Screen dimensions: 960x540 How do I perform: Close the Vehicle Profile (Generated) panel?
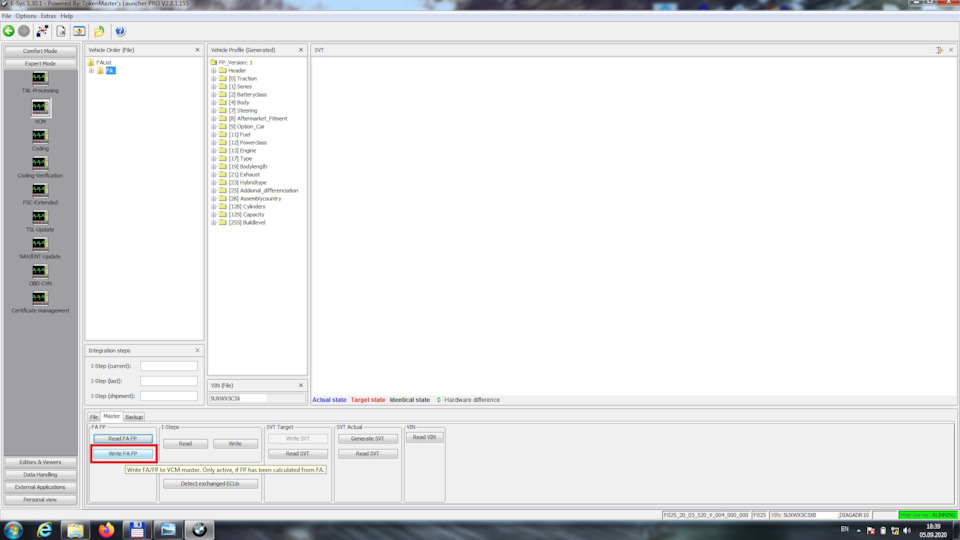click(301, 50)
